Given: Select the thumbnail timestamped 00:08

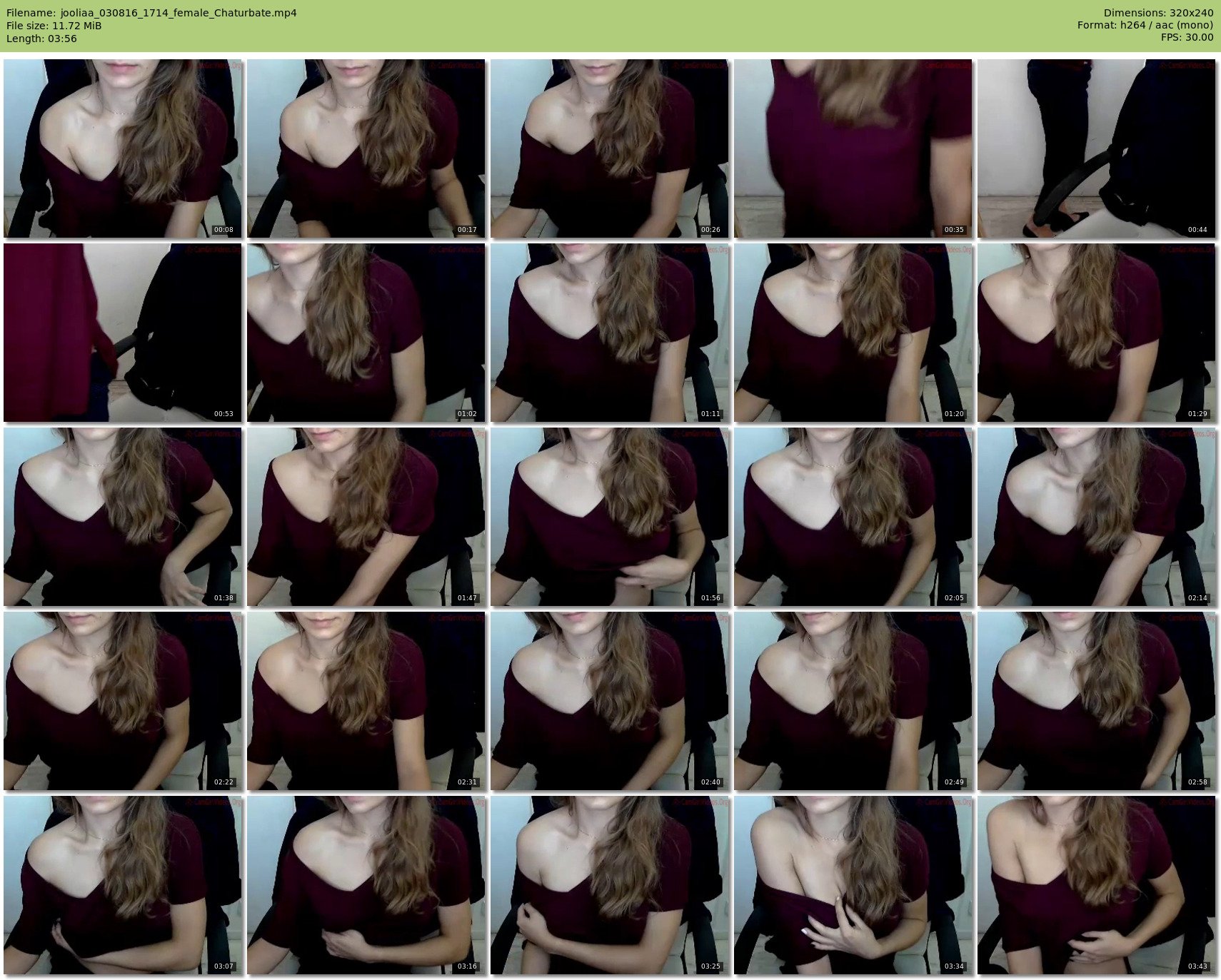Looking at the screenshot, I should click(x=123, y=148).
